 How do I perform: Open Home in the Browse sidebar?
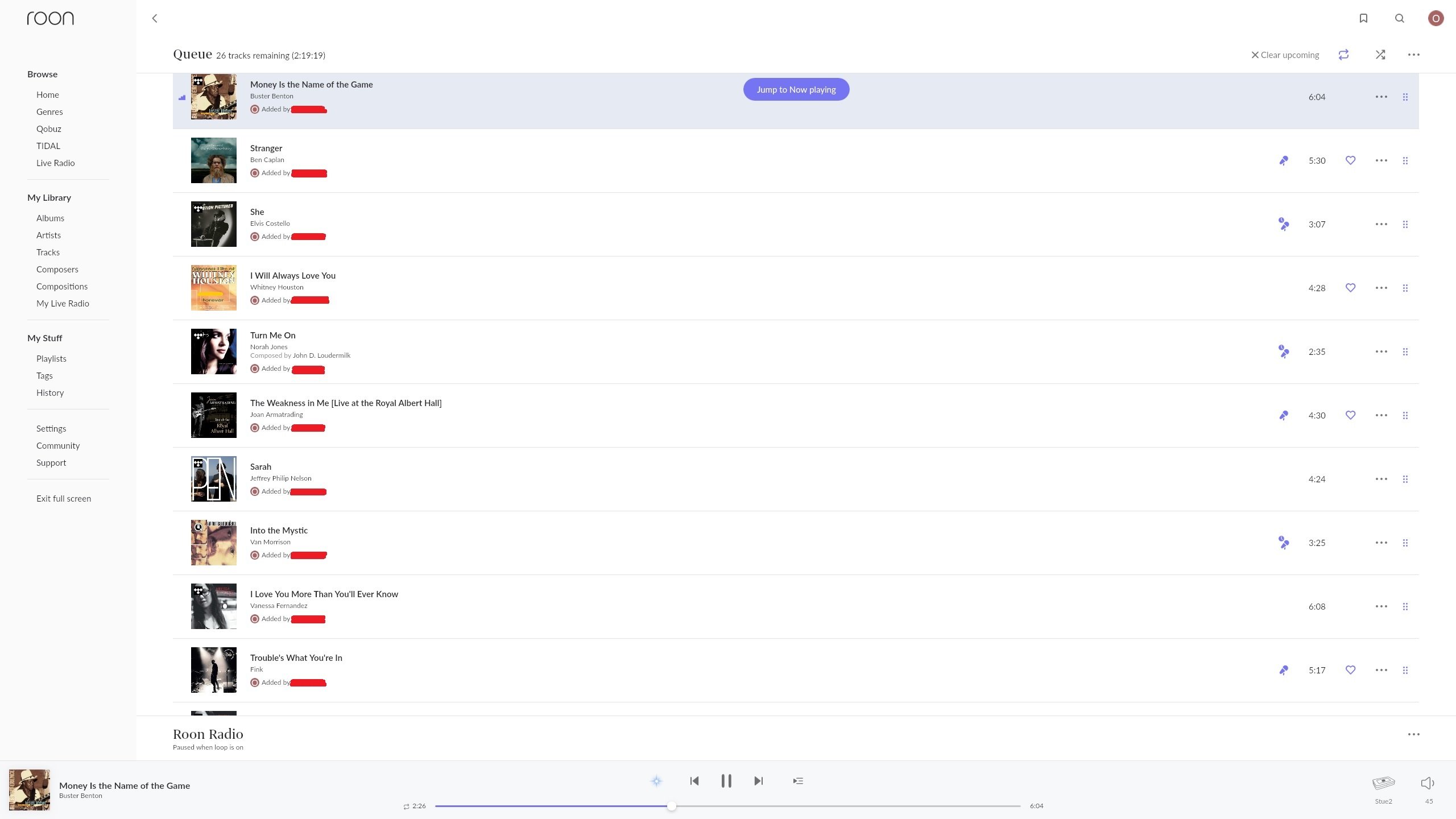pyautogui.click(x=48, y=95)
